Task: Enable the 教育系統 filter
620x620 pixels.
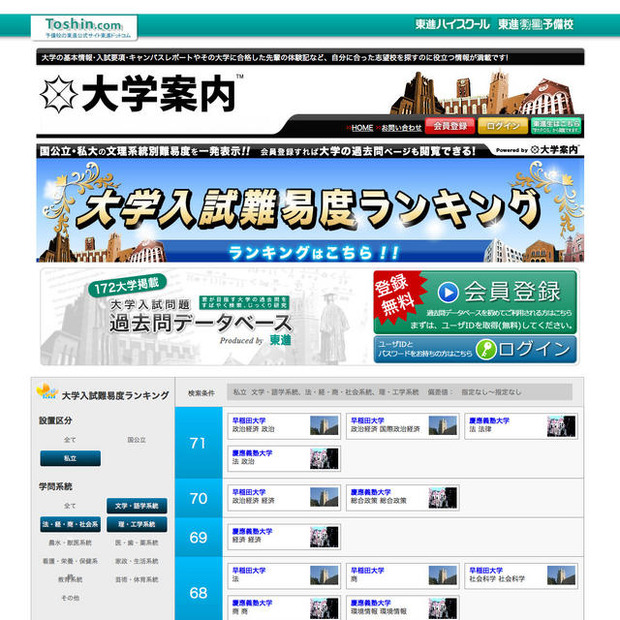Action: click(70, 579)
